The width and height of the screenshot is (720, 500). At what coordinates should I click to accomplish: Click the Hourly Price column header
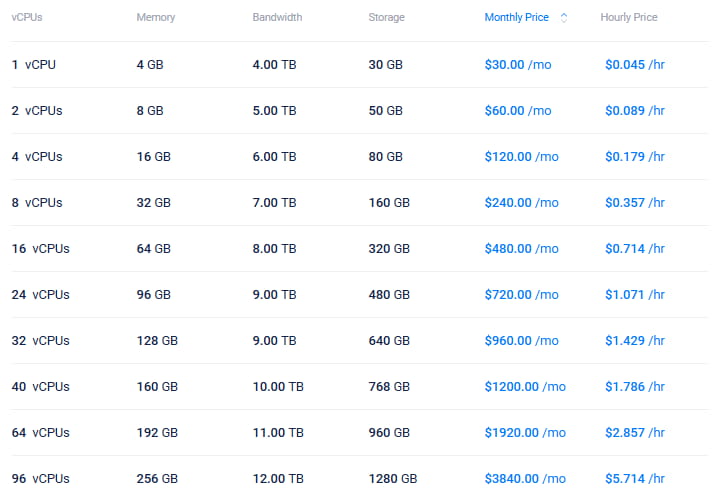click(629, 18)
